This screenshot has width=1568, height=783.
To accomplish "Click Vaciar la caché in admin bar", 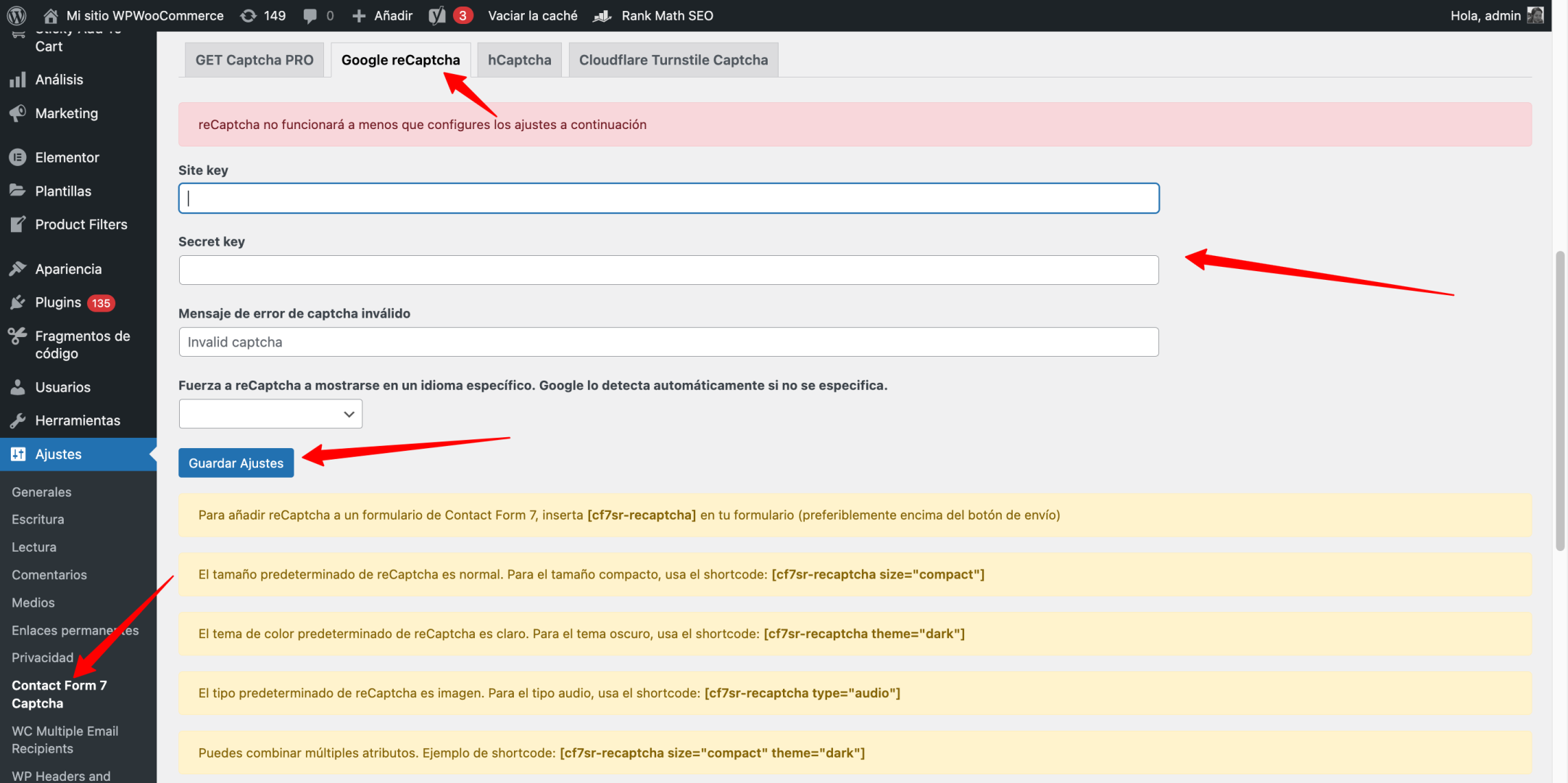I will pyautogui.click(x=533, y=15).
